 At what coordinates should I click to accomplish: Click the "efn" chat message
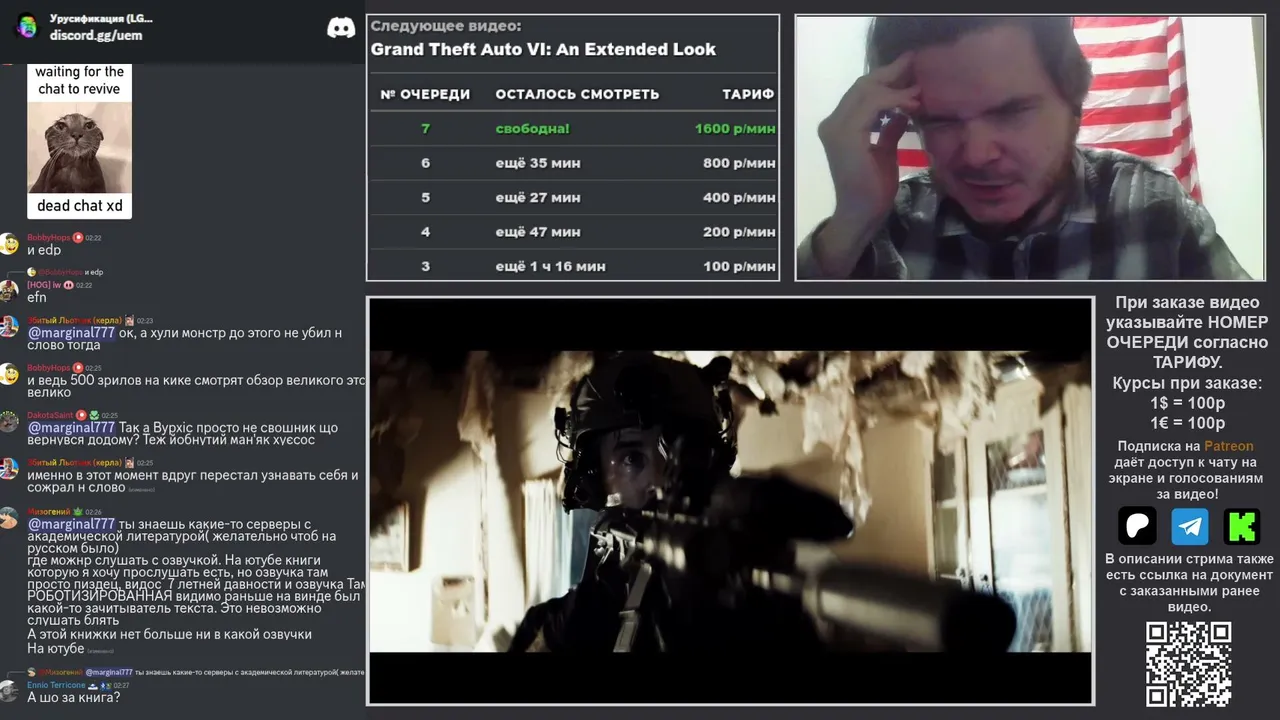click(37, 297)
